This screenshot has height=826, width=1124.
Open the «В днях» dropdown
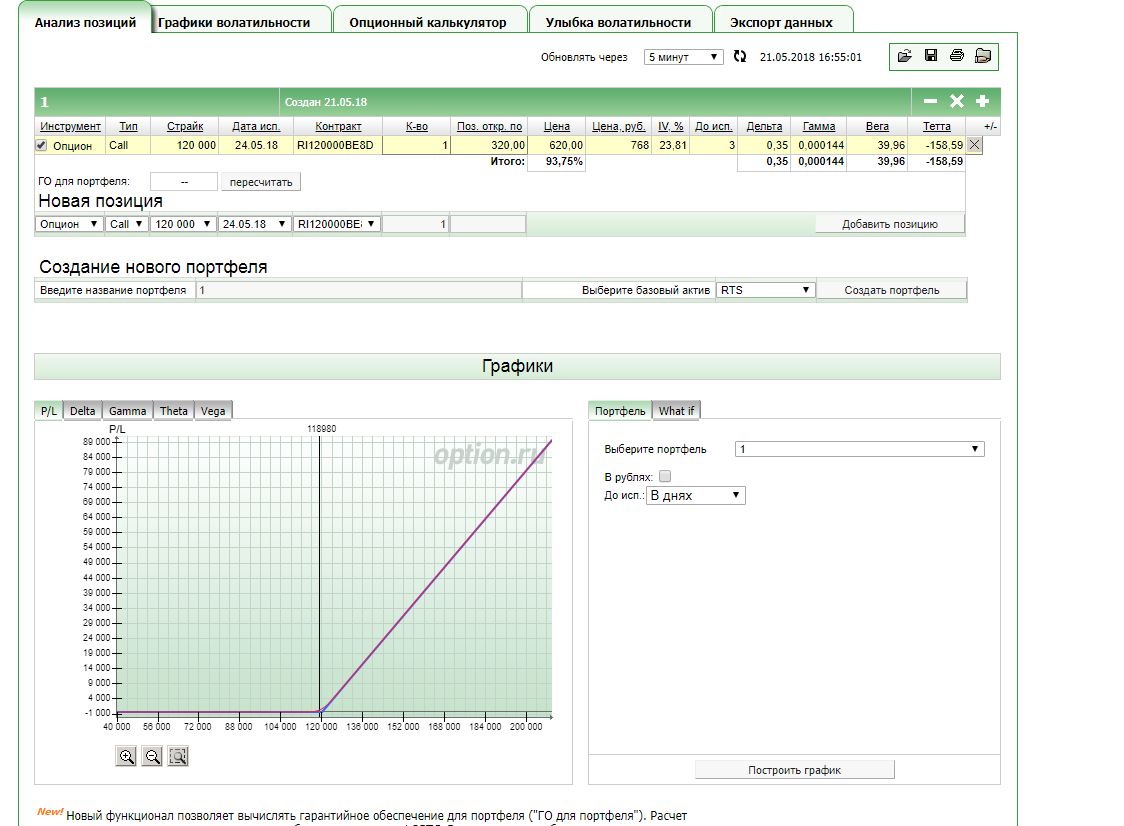(696, 495)
